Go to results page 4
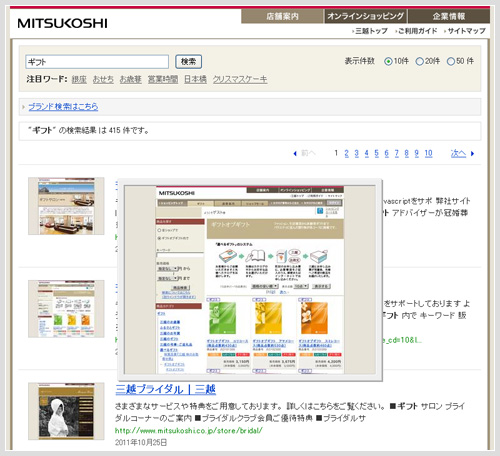Screen dimensions: 500x456 pos(366,153)
